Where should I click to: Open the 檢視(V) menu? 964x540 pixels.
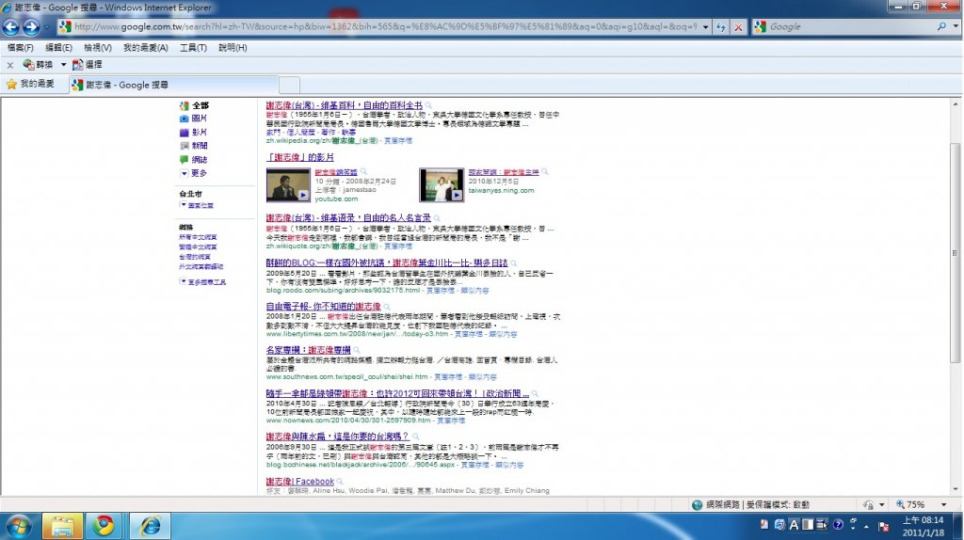pyautogui.click(x=98, y=47)
